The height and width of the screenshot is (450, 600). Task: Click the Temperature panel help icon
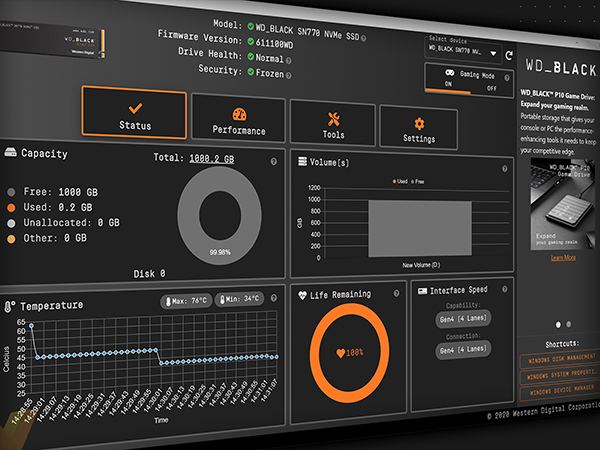click(x=274, y=298)
